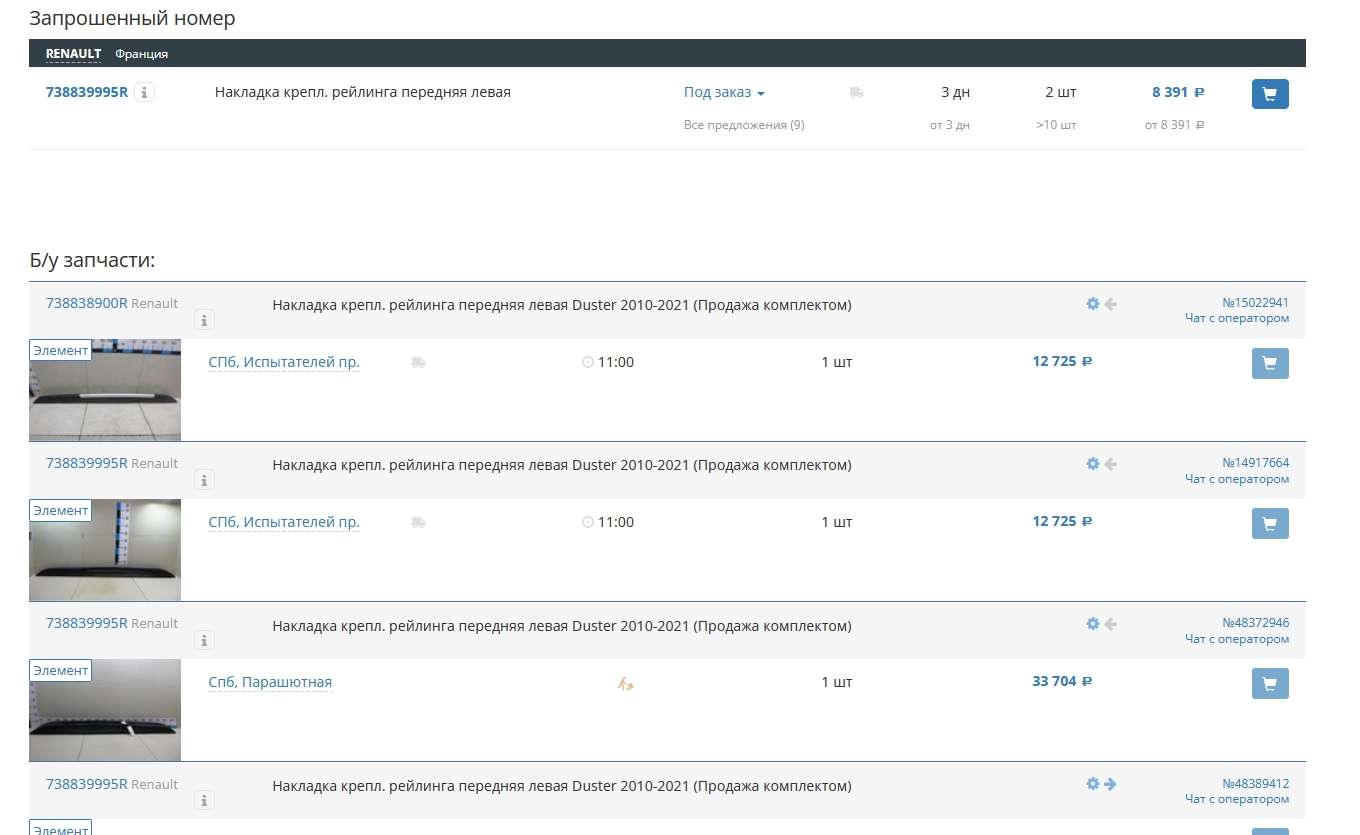Image resolution: width=1360 pixels, height=835 pixels.
Task: Open part photo thumbnail for listing №48372946
Action: pos(105,710)
